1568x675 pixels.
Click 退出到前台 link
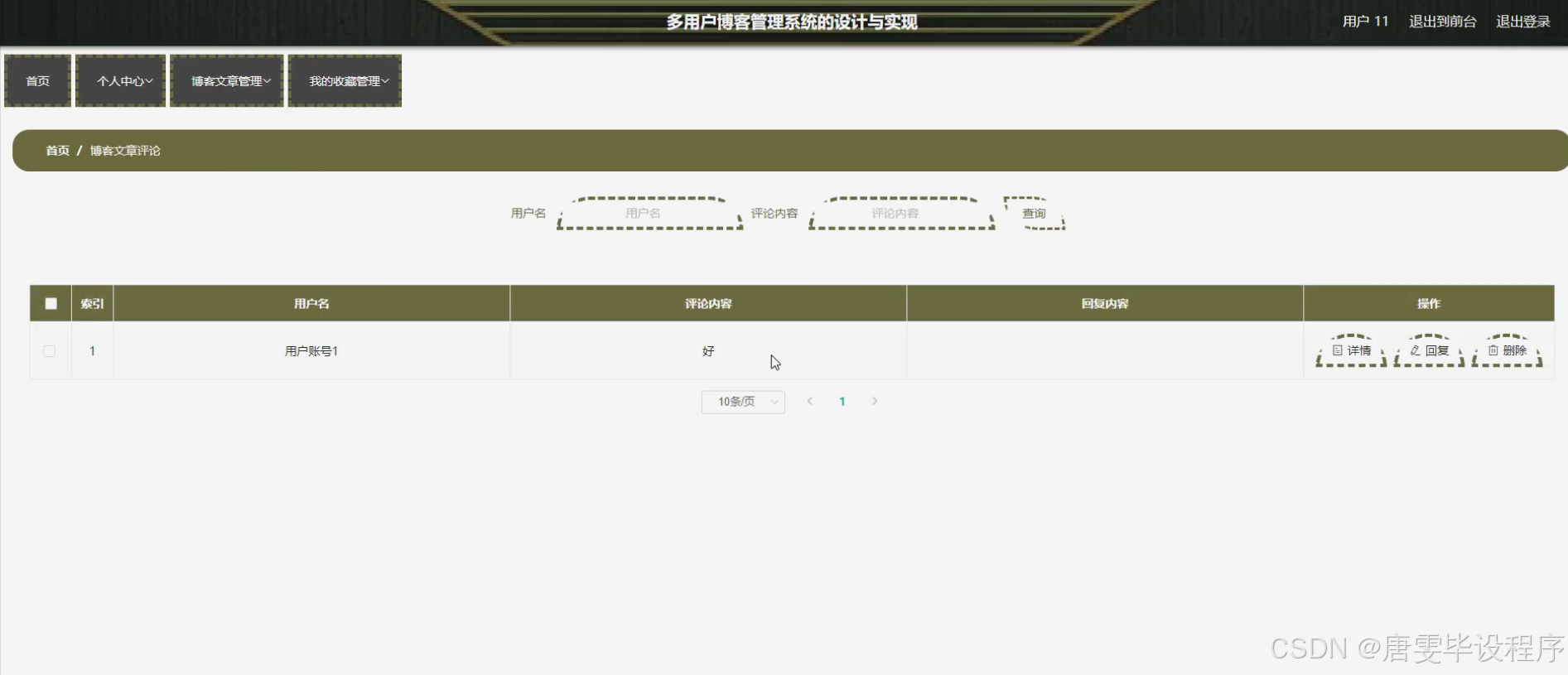point(1443,22)
